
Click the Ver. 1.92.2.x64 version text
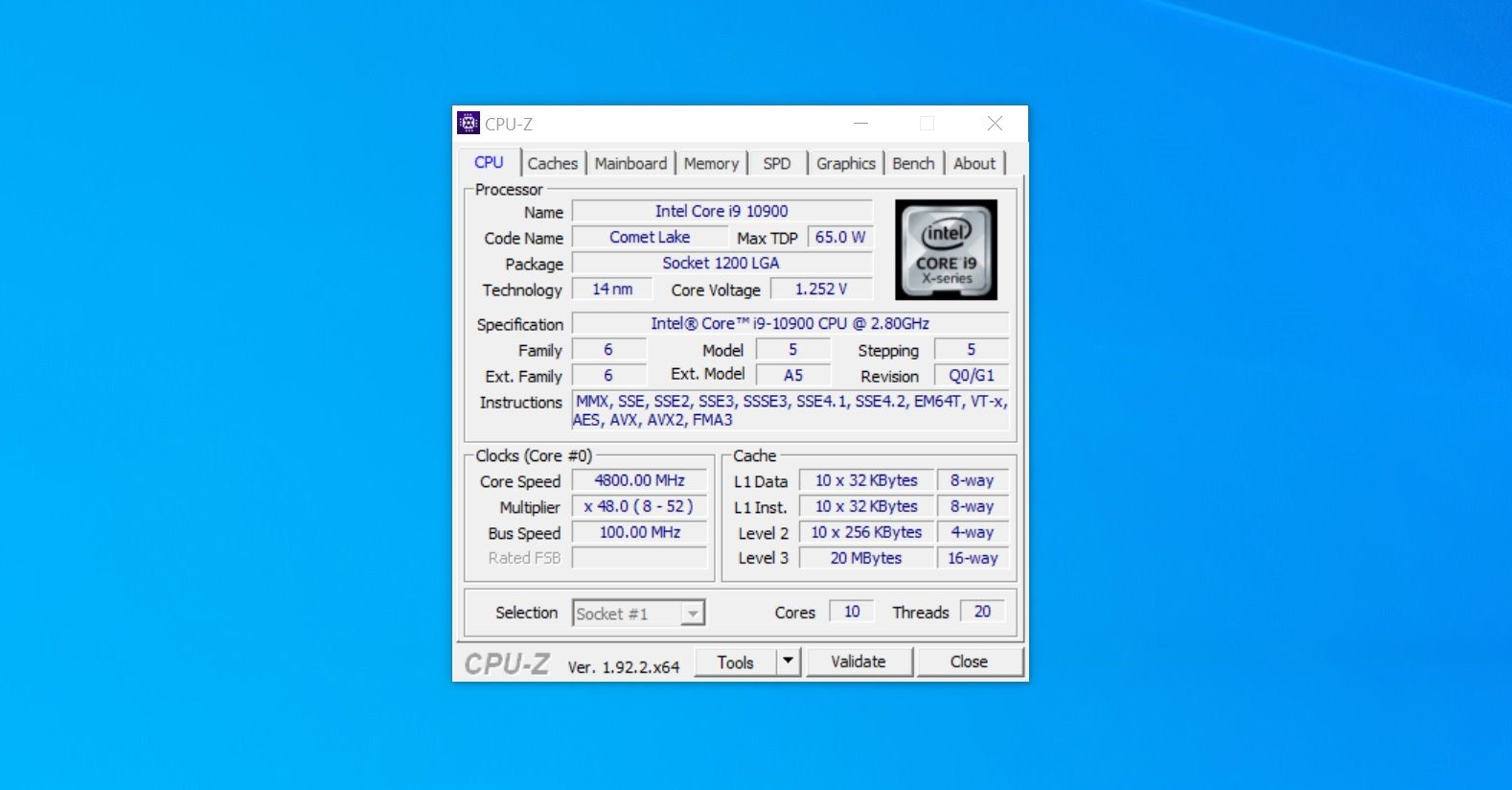point(624,666)
